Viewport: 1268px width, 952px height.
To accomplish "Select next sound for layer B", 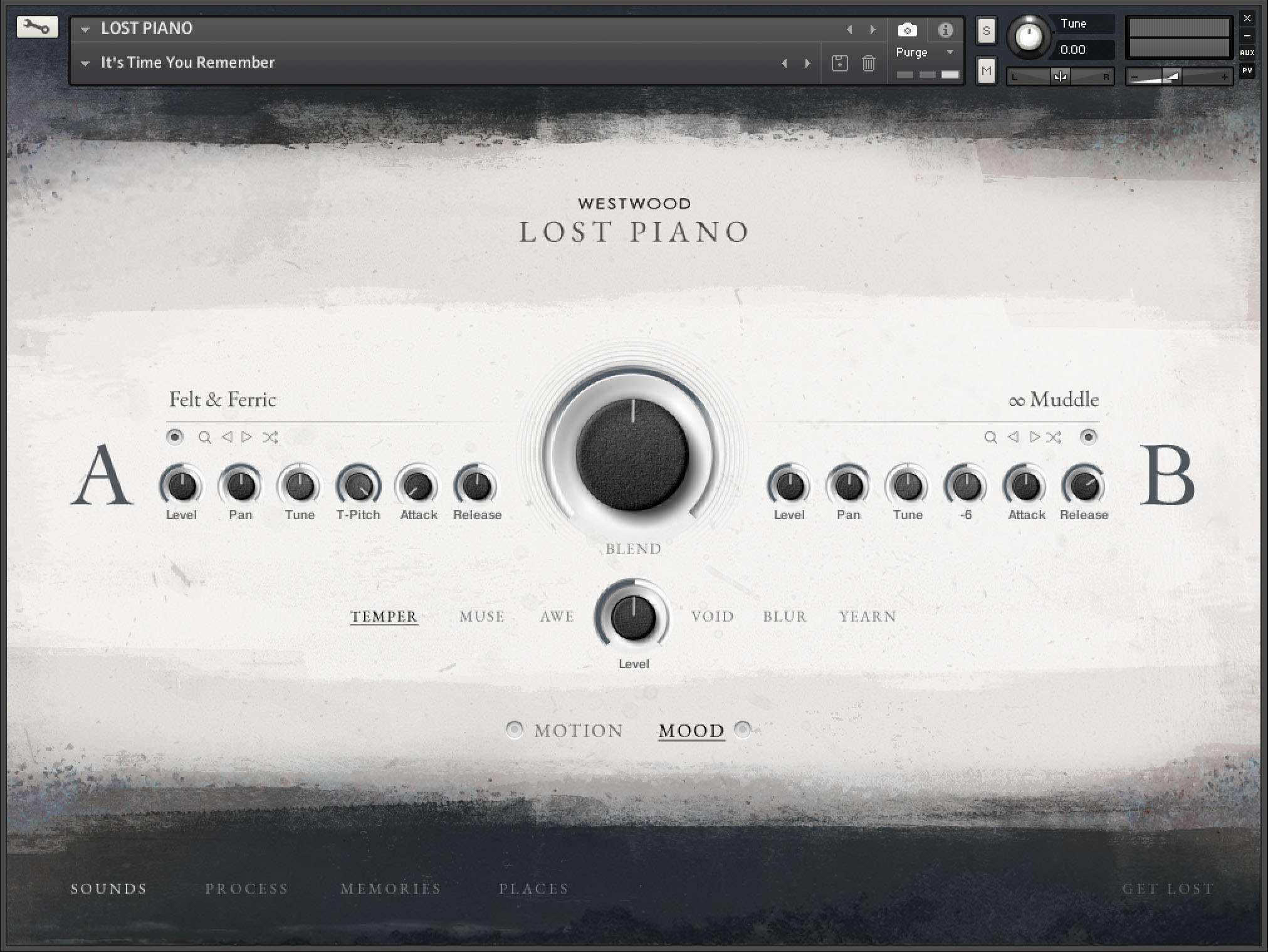I will pos(1034,437).
